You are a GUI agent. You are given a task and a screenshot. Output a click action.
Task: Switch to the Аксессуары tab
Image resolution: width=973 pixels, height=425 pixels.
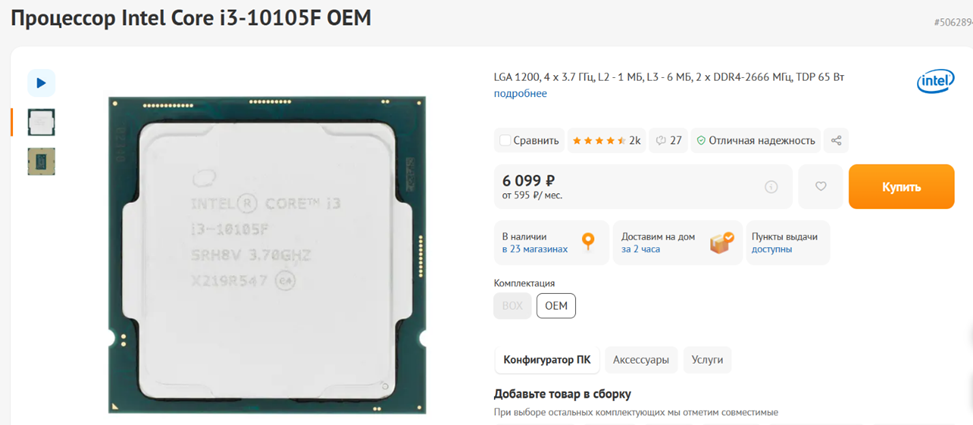point(641,360)
